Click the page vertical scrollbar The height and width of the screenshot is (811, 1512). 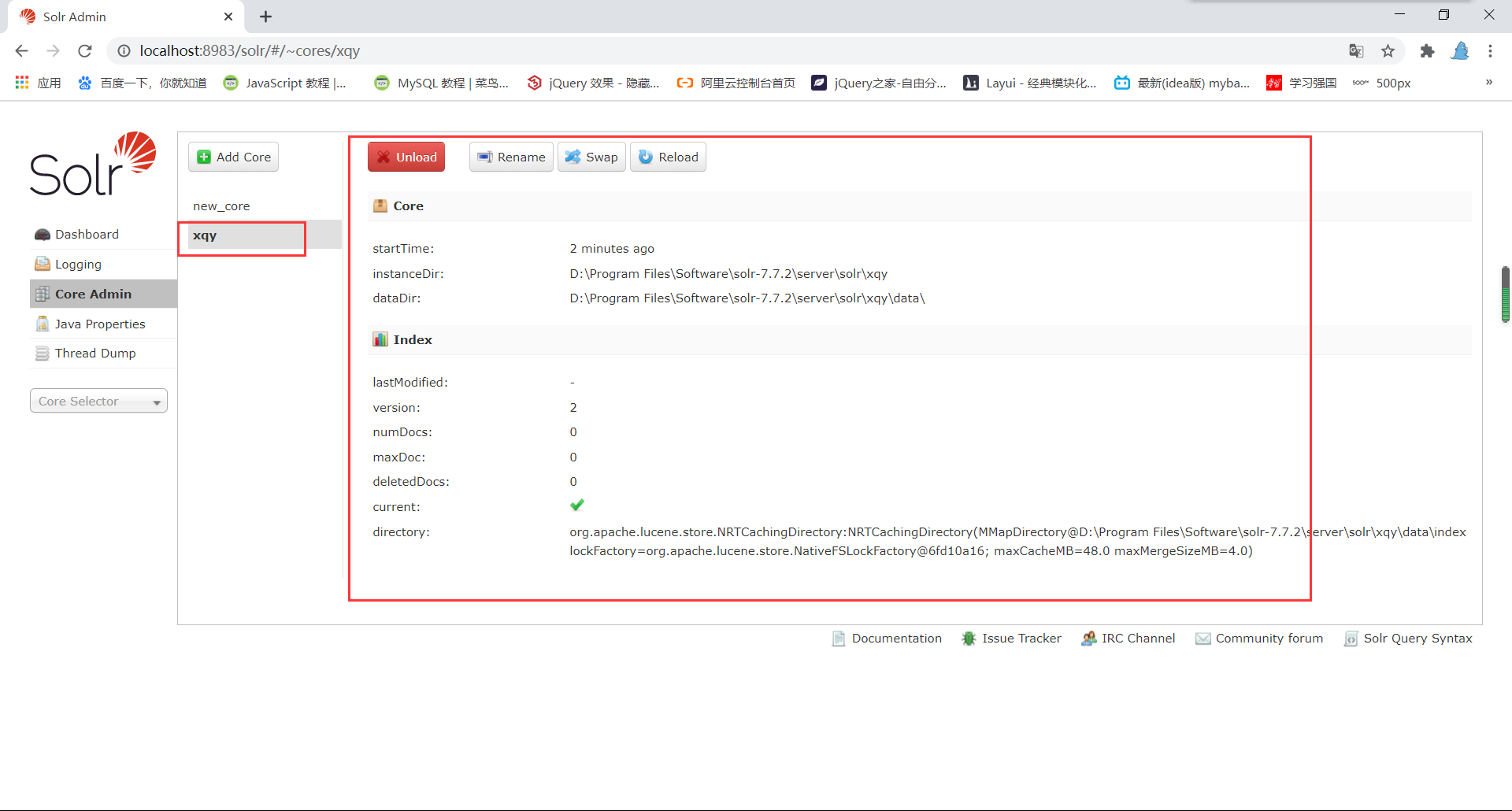point(1505,295)
